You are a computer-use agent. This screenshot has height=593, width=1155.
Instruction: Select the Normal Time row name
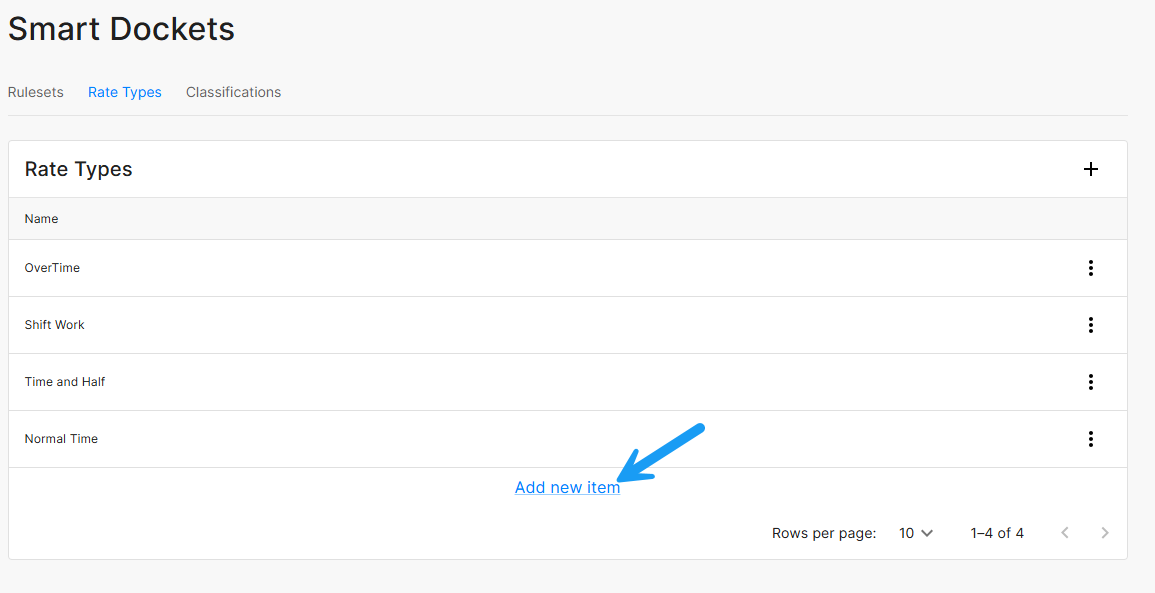click(61, 439)
